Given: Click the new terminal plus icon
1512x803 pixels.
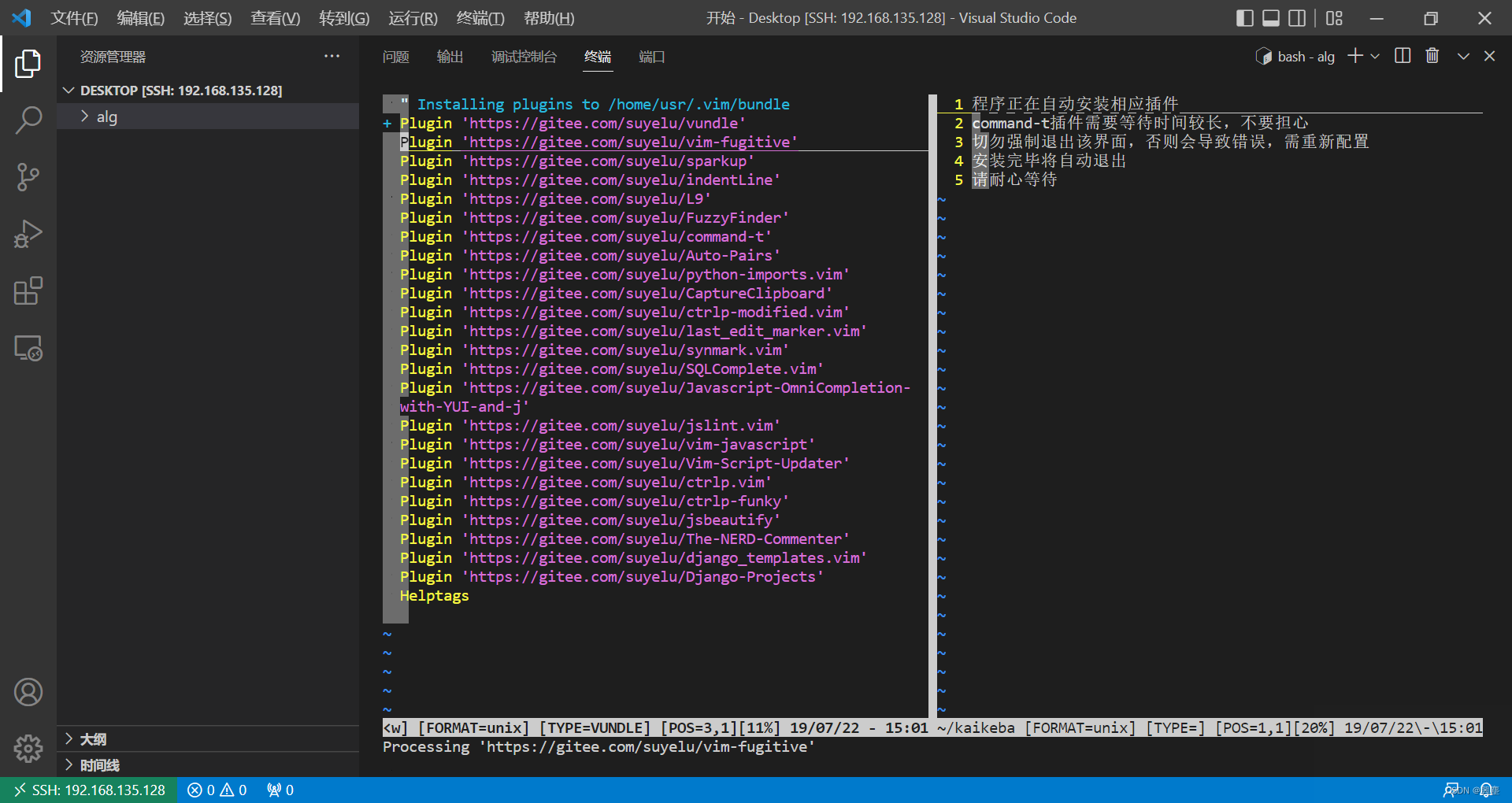Looking at the screenshot, I should tap(1355, 56).
